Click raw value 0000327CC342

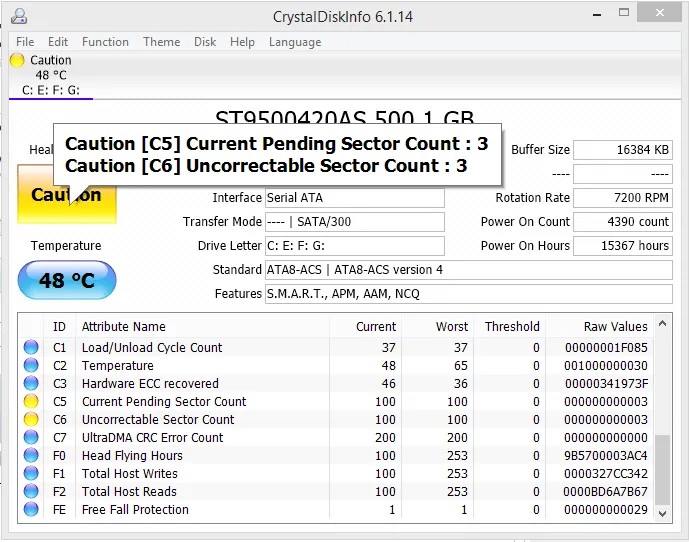point(606,474)
